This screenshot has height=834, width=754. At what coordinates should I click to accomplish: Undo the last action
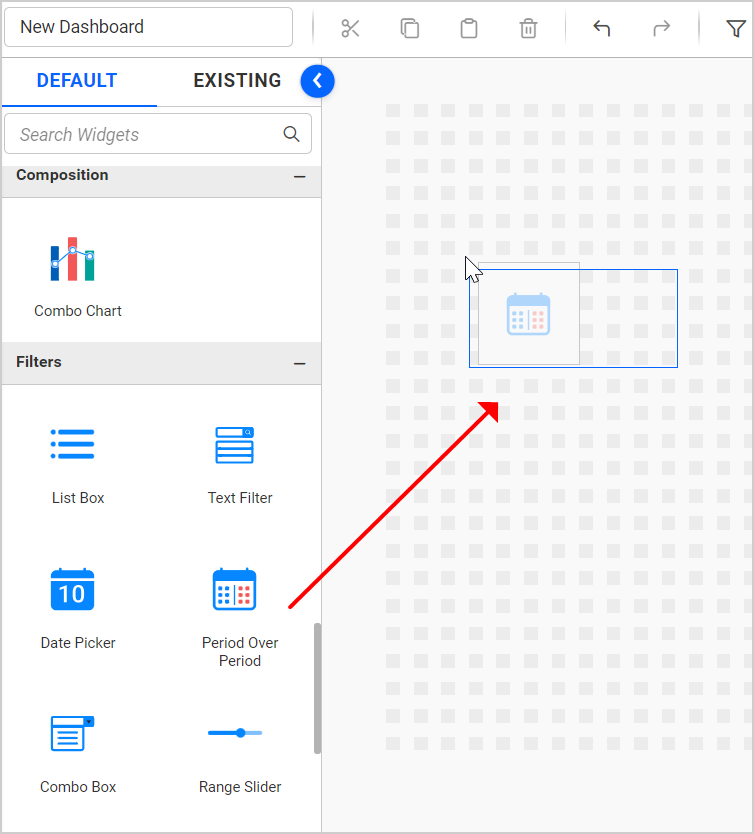pyautogui.click(x=602, y=28)
